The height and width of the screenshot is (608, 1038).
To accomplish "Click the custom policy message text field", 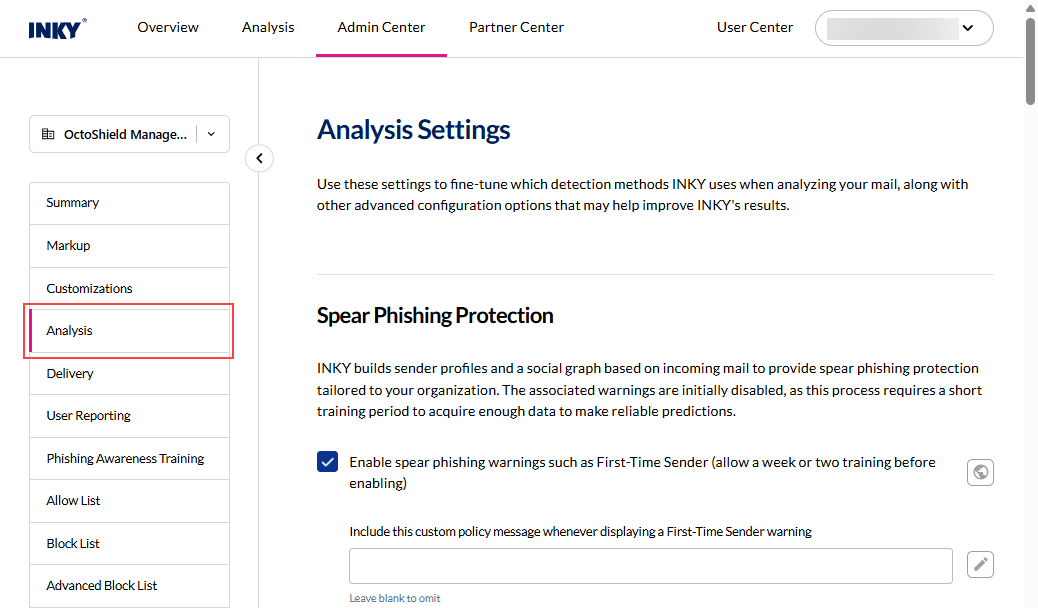I will [650, 566].
